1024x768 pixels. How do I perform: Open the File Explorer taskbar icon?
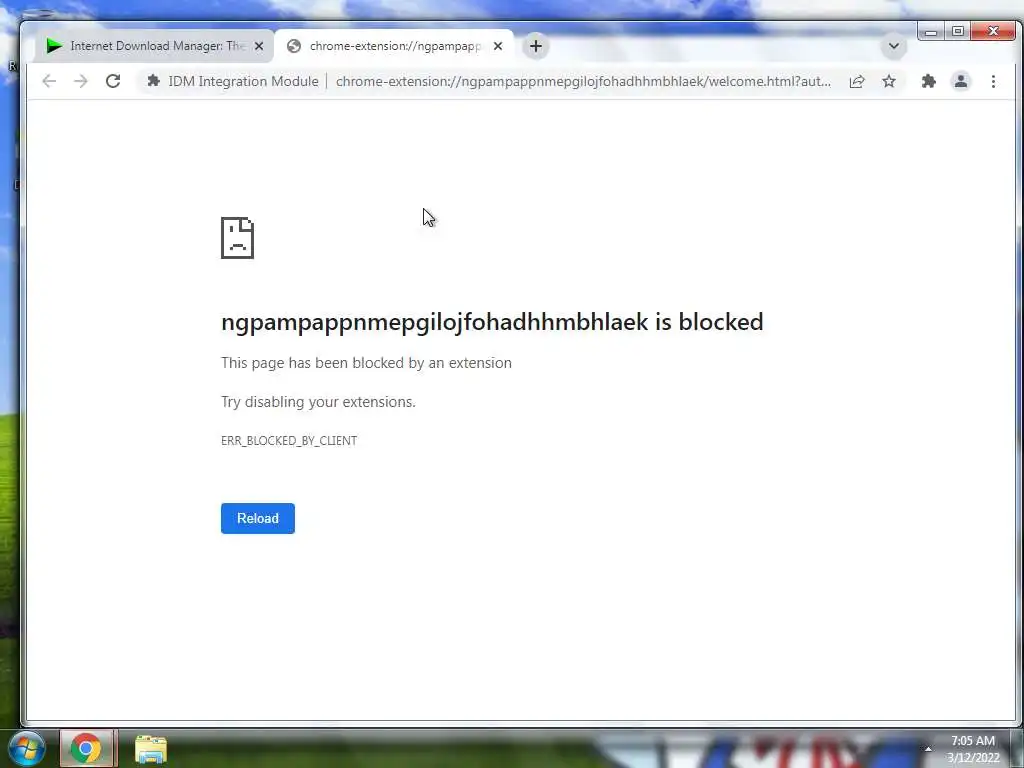click(151, 749)
